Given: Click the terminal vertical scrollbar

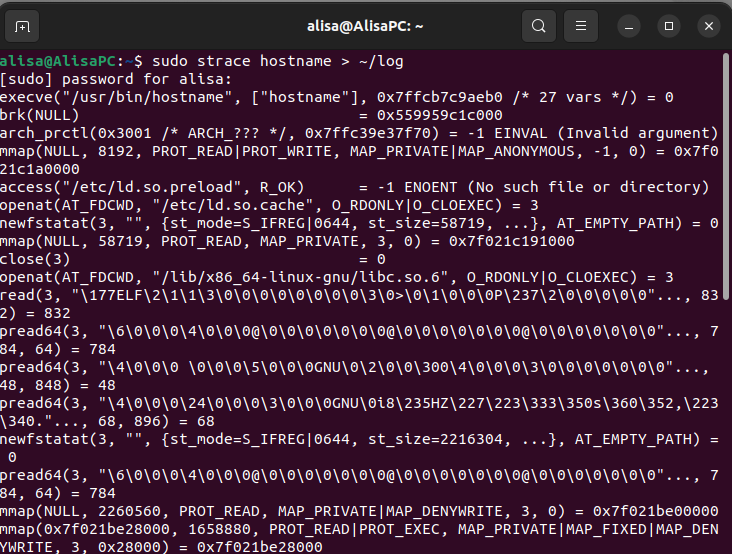Looking at the screenshot, I should point(725,177).
